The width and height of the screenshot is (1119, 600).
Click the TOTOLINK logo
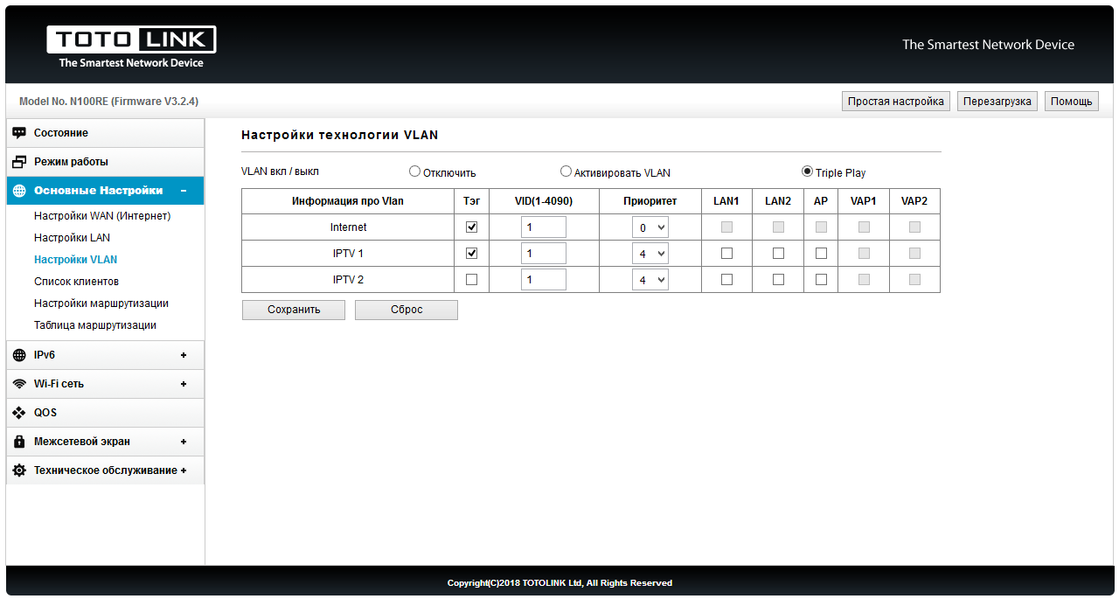coord(131,47)
